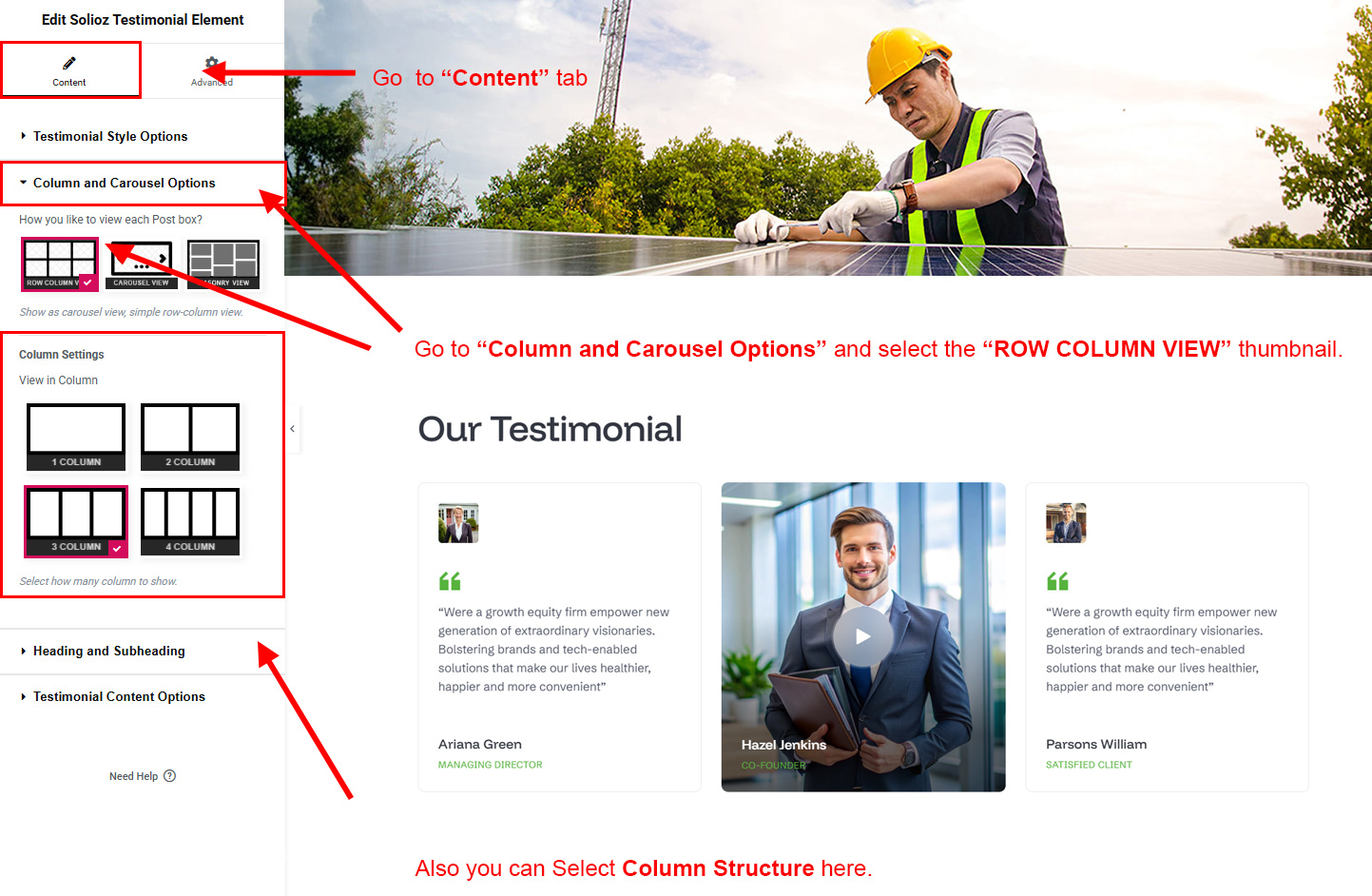Expand Heading and Subheading section
This screenshot has height=896, width=1372.
pyautogui.click(x=108, y=651)
